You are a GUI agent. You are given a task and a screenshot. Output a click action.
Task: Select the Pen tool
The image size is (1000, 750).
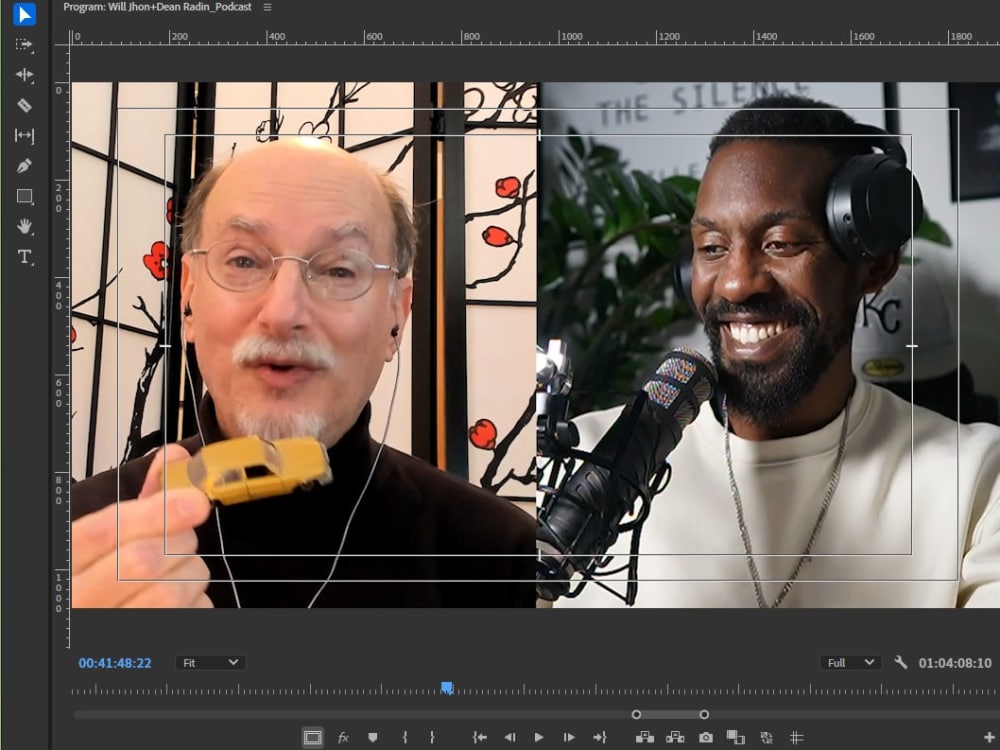pos(24,166)
